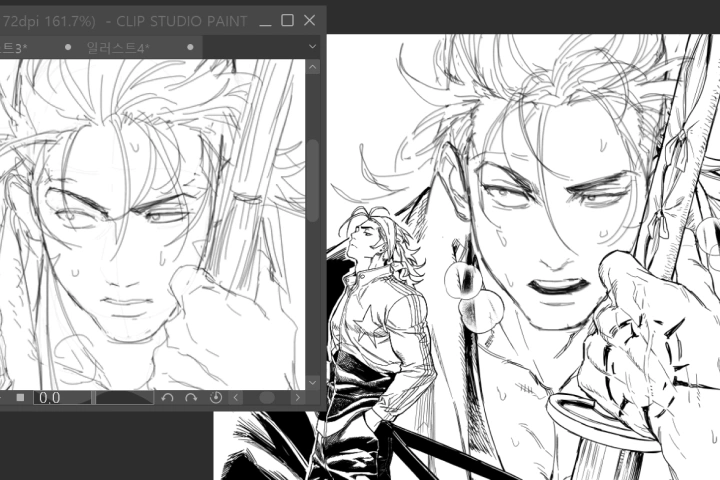Switch to the 일러스트4 canvas tab
This screenshot has width=720, height=480.
tap(118, 47)
